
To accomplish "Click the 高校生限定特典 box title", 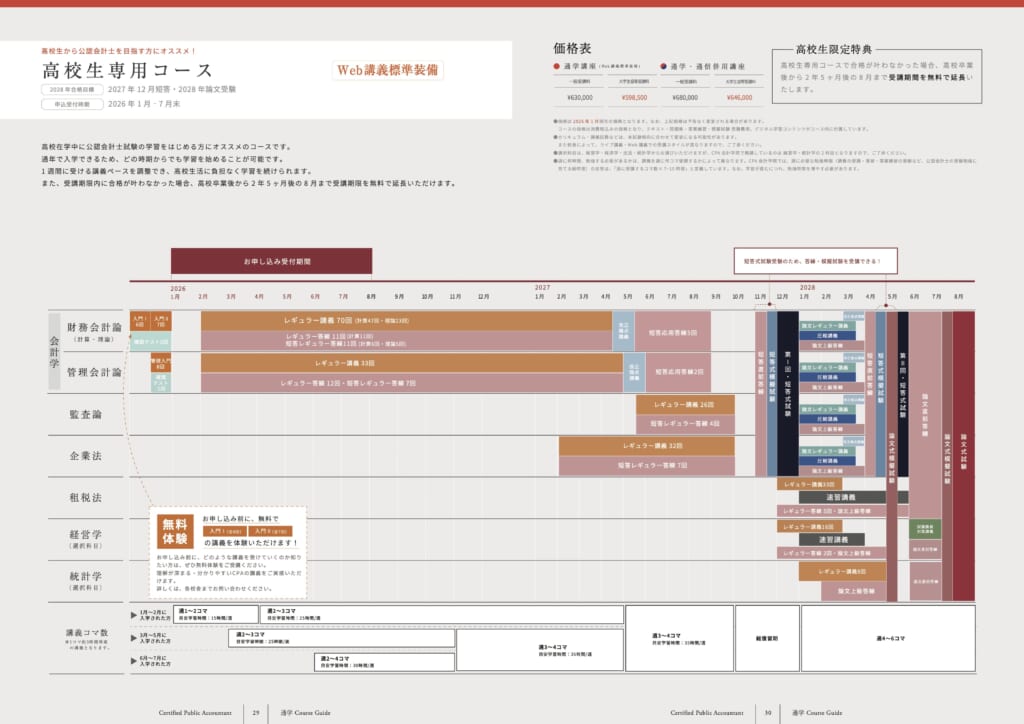I will coord(833,49).
